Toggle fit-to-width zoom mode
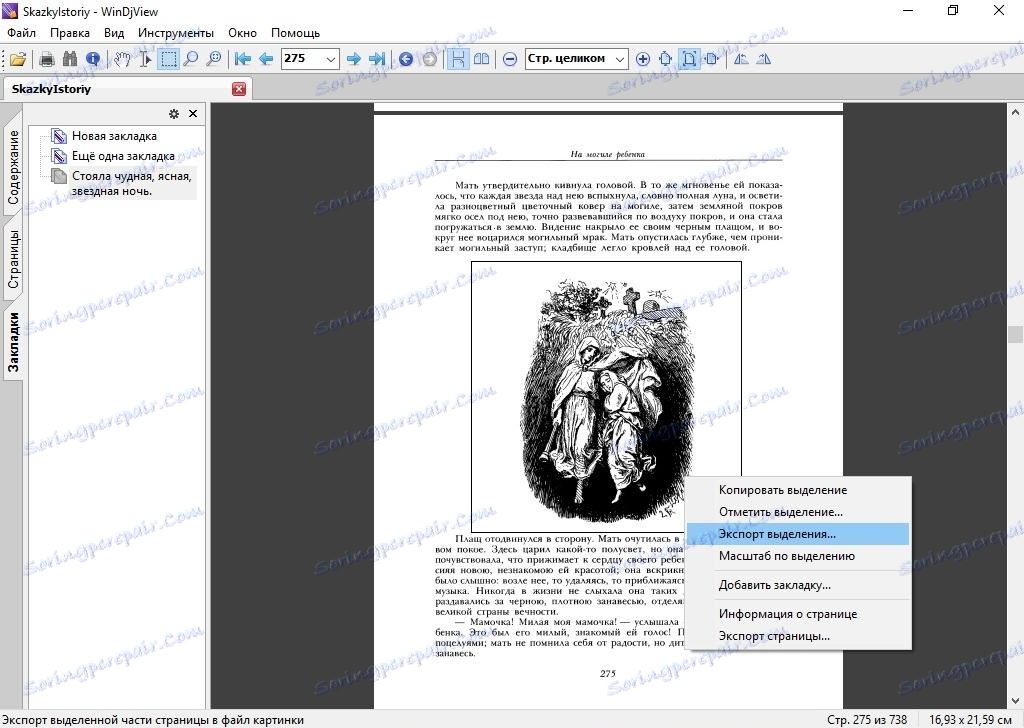Viewport: 1024px width, 728px height. point(710,59)
